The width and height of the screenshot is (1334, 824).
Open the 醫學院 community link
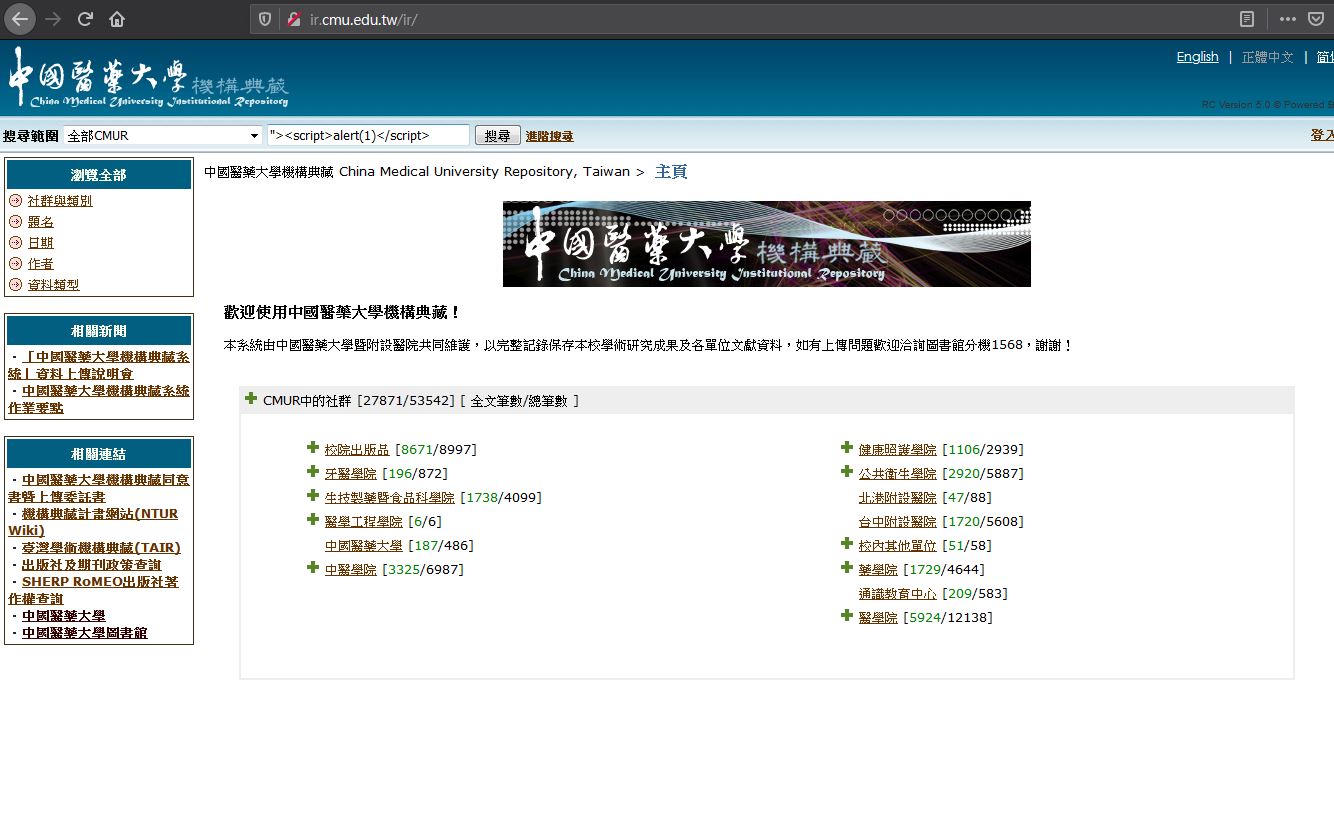[x=878, y=618]
